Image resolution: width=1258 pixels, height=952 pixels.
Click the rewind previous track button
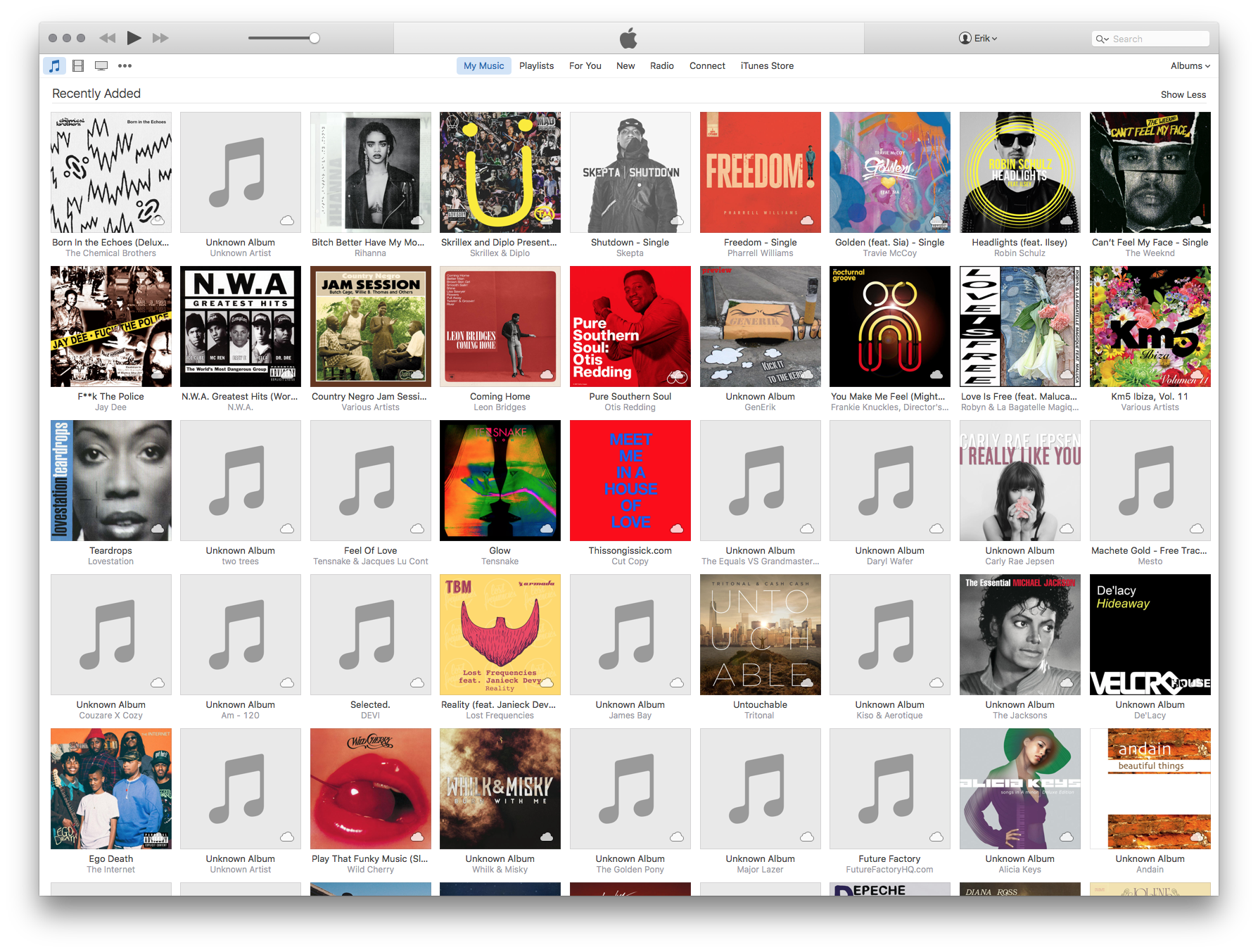coord(107,38)
